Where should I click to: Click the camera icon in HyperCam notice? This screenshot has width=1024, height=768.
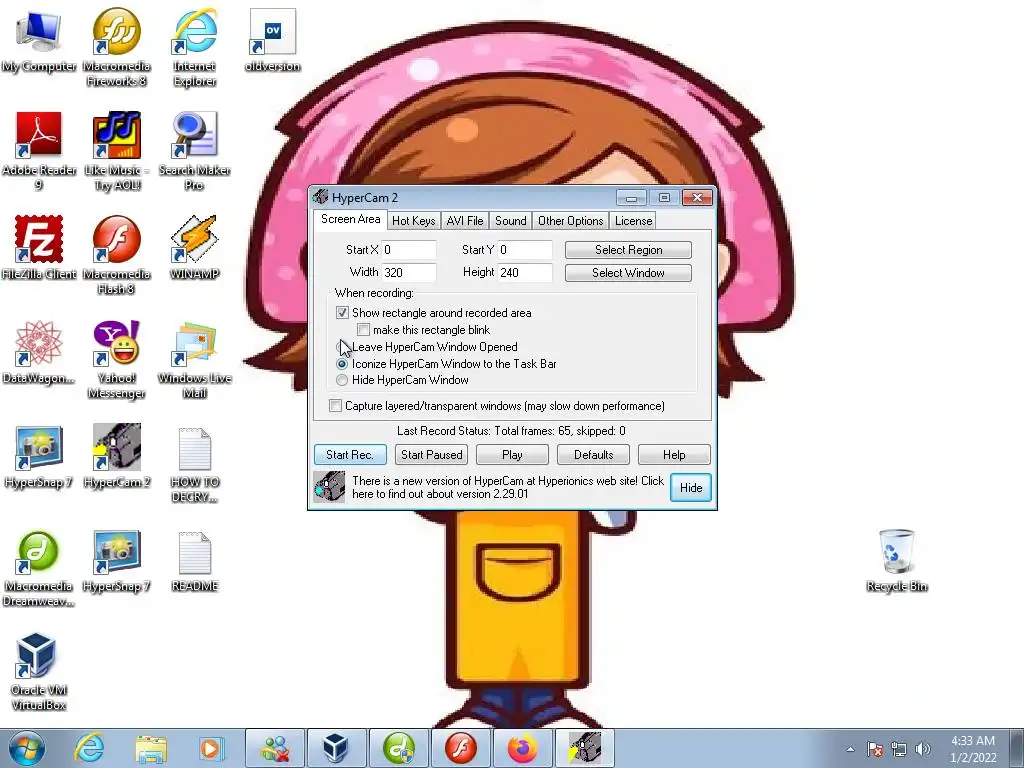coord(329,487)
